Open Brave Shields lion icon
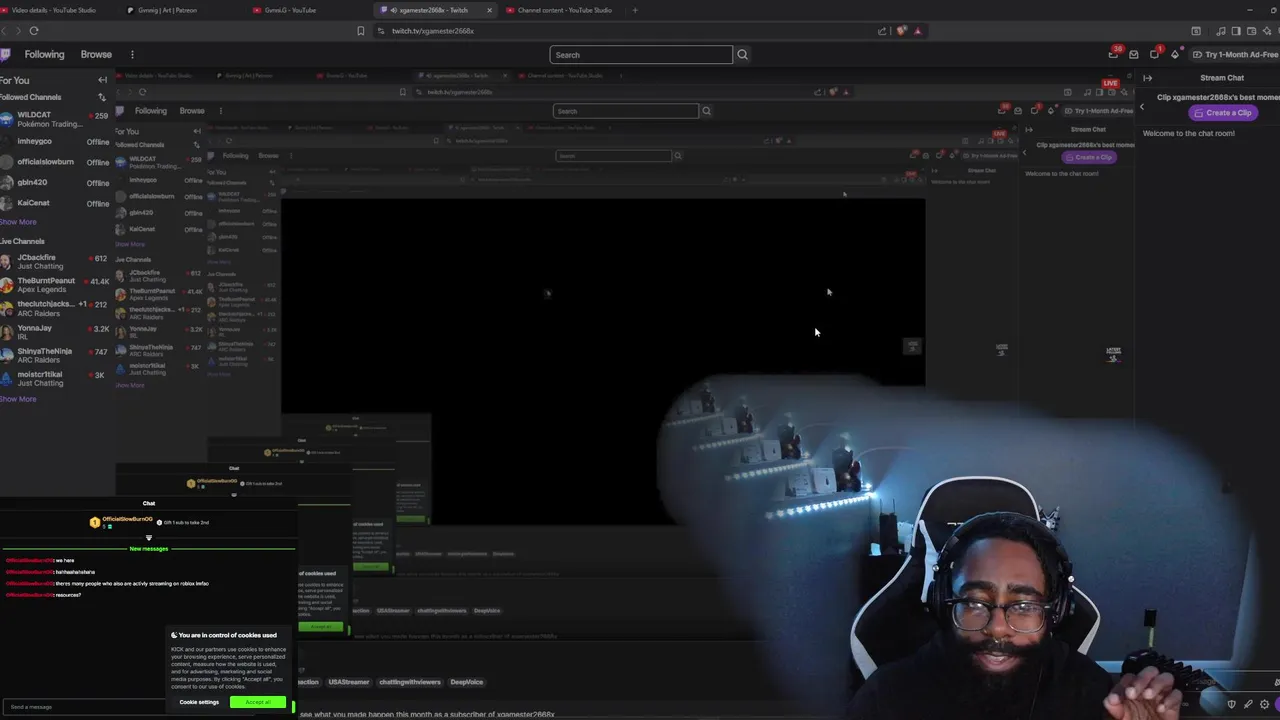This screenshot has height=720, width=1280. (902, 31)
